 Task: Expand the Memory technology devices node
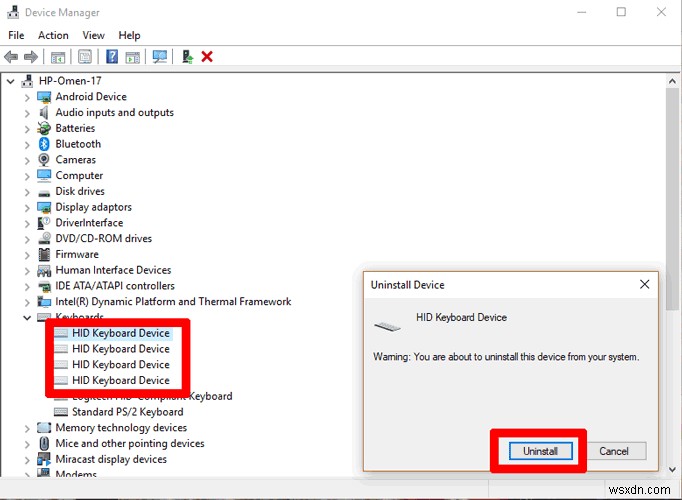pyautogui.click(x=27, y=428)
